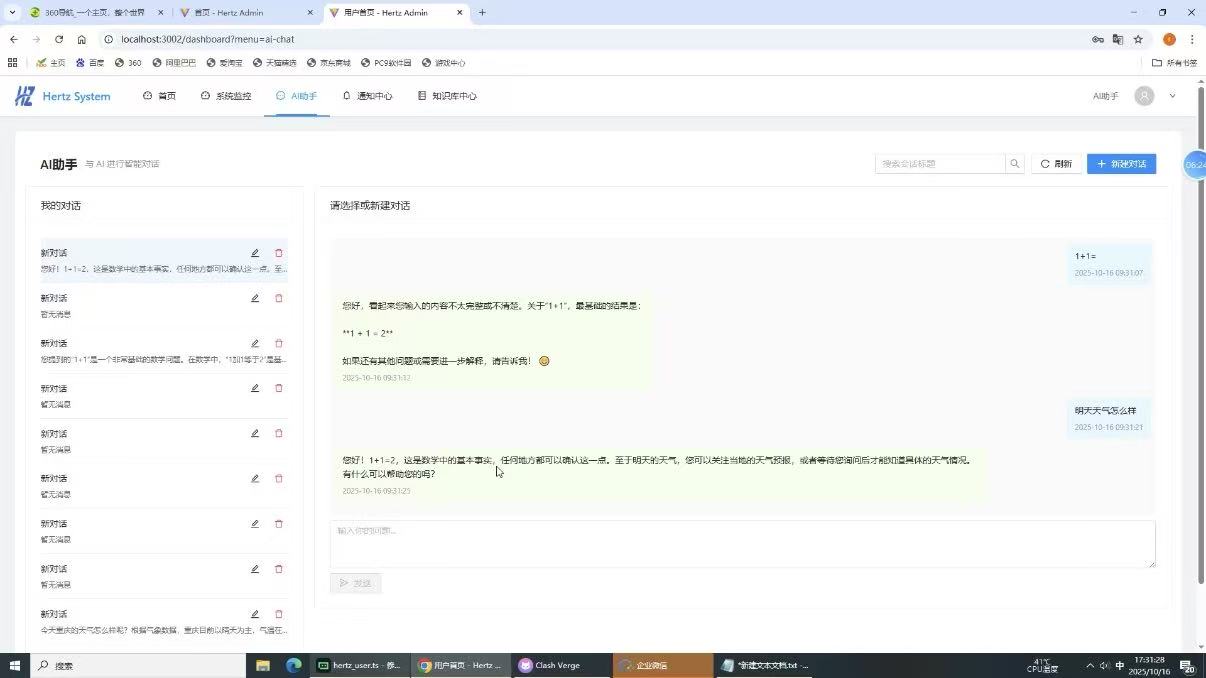Switch to hertz_user.ts window in the taskbar
The width and height of the screenshot is (1206, 678).
point(359,665)
